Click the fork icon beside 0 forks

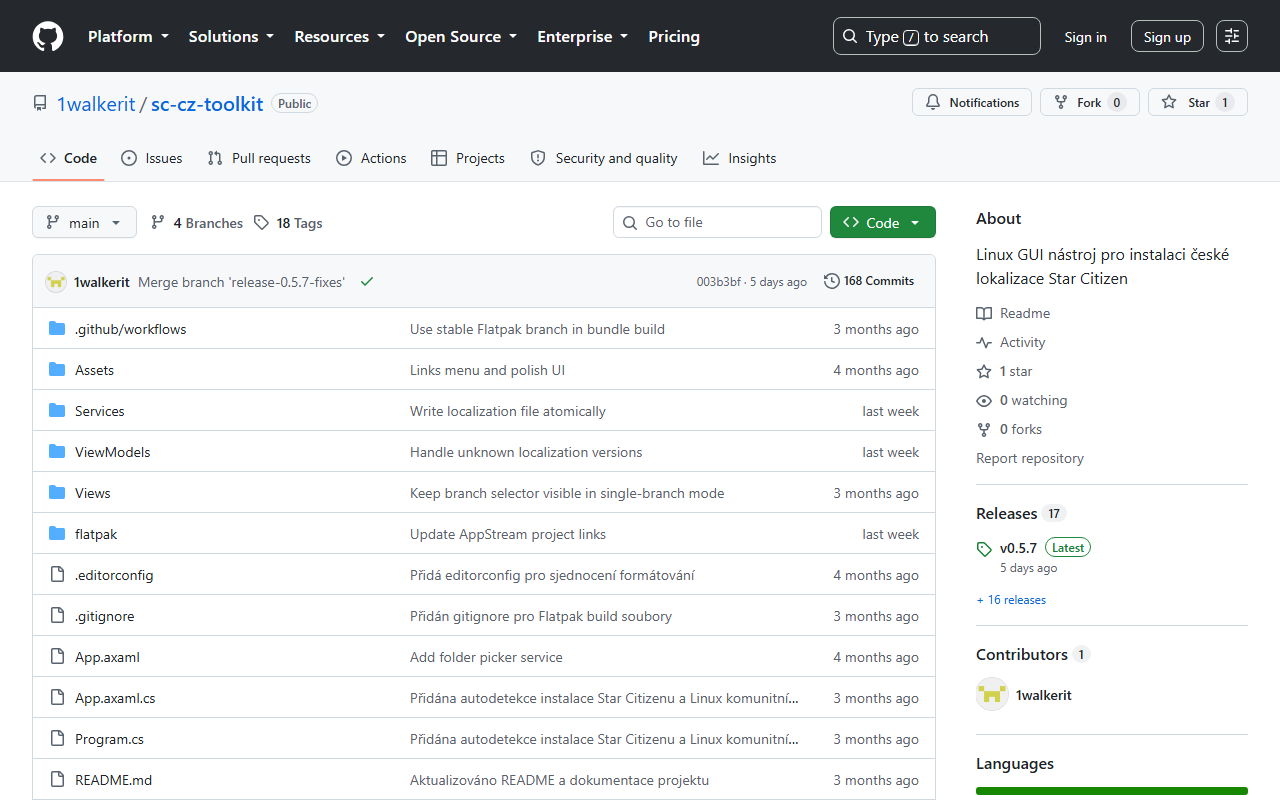pyautogui.click(x=984, y=430)
